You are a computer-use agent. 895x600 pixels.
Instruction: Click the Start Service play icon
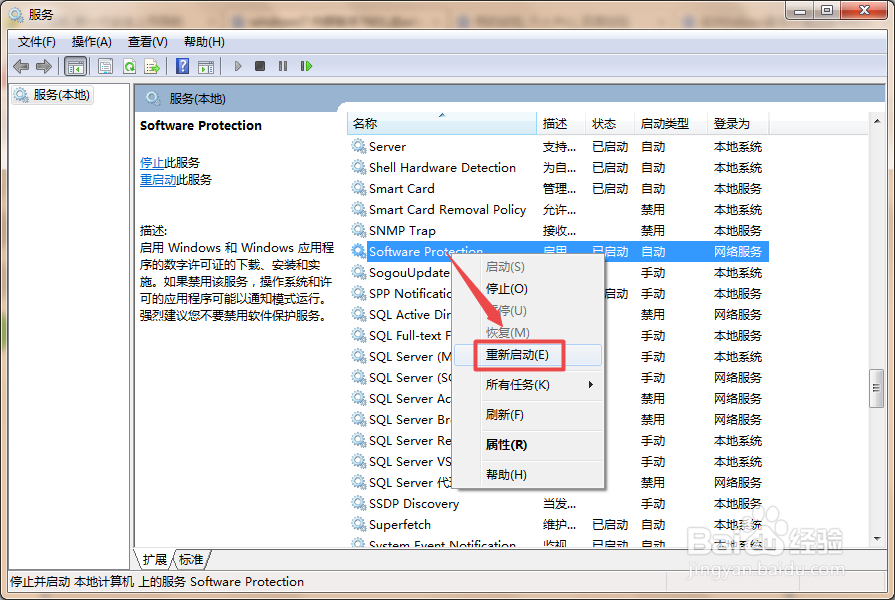click(x=237, y=66)
